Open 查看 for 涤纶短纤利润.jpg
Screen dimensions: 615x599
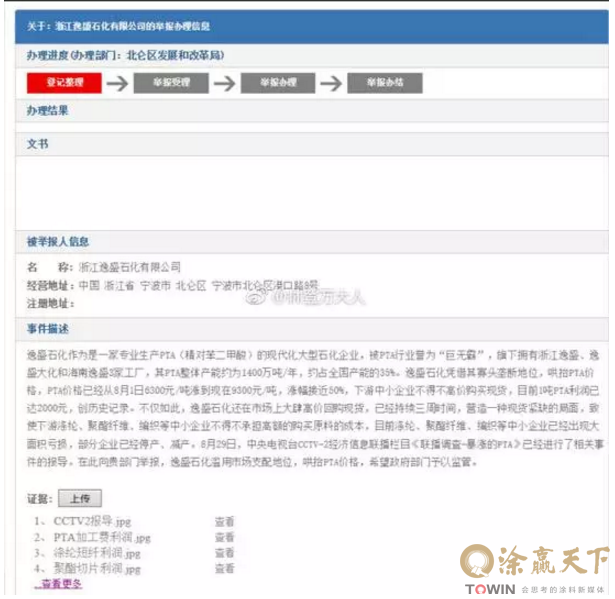click(x=224, y=553)
